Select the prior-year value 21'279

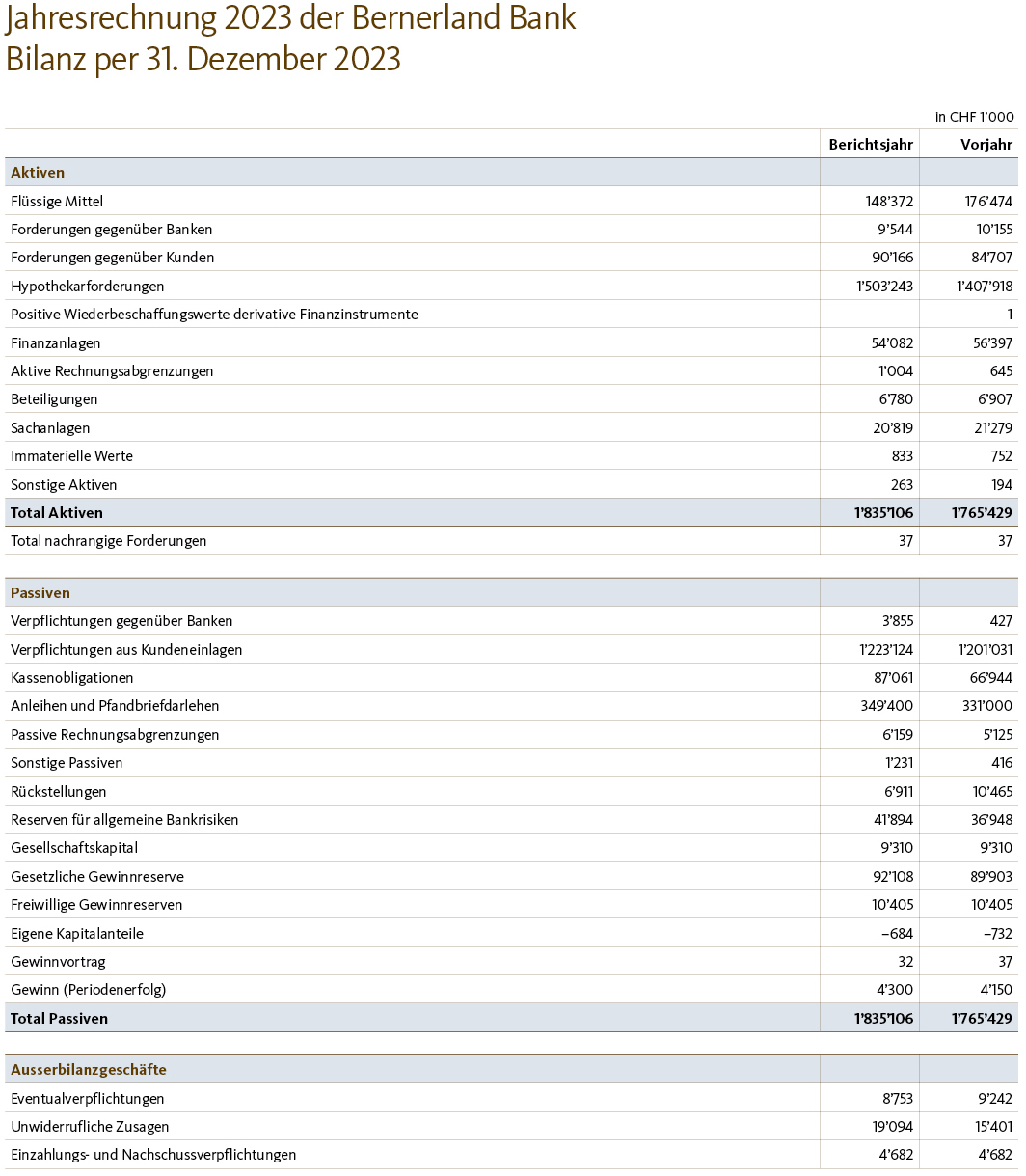pos(992,428)
